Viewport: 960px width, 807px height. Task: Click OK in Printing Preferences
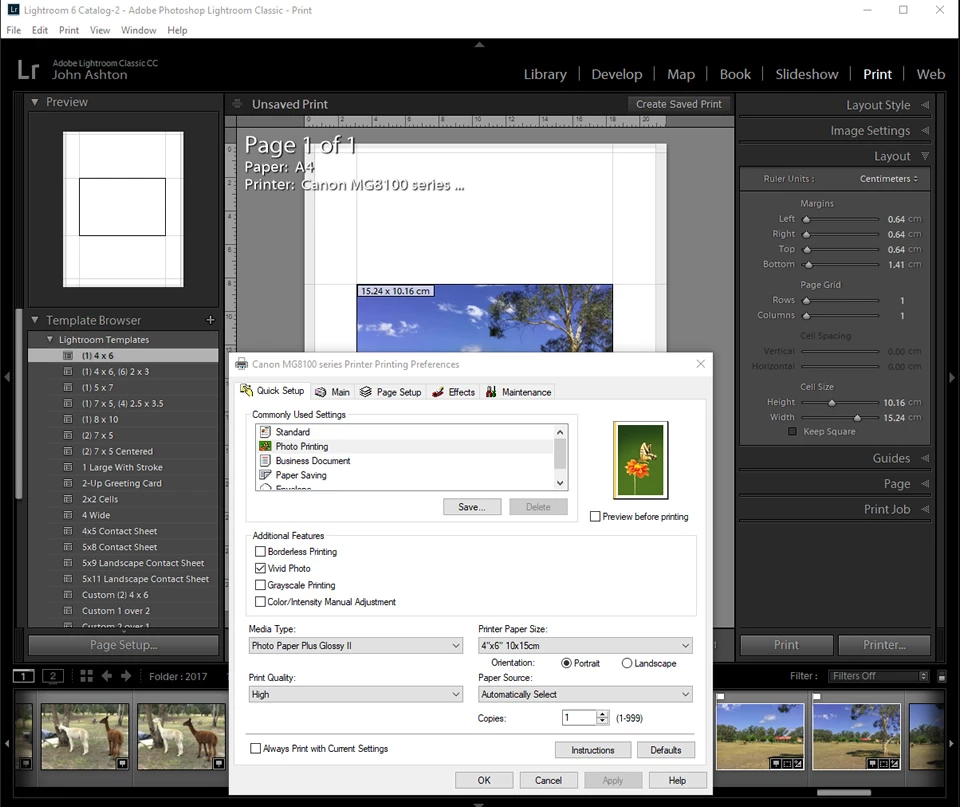[x=484, y=780]
